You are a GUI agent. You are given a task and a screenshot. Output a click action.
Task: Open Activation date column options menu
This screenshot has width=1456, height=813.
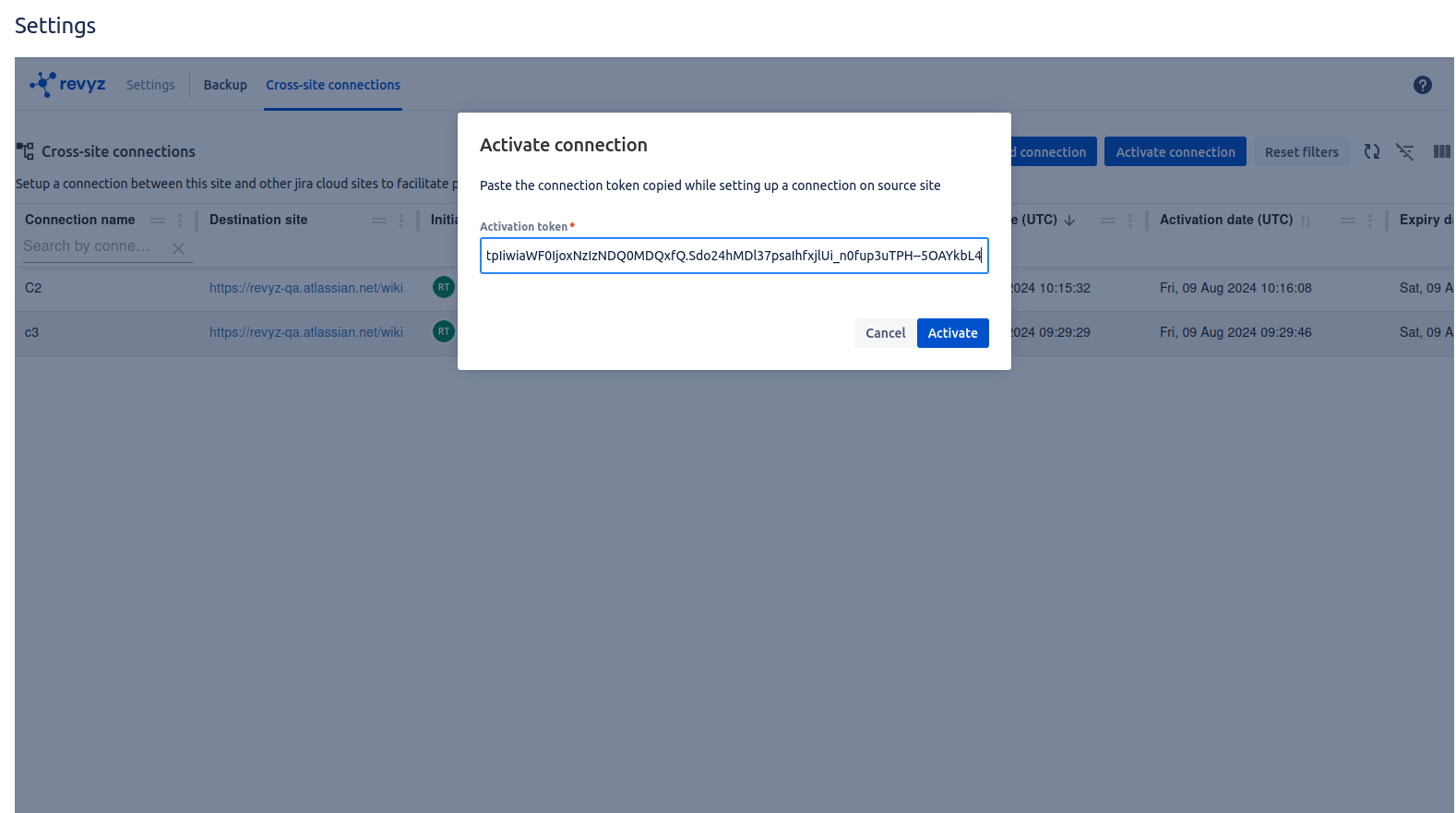point(1370,221)
